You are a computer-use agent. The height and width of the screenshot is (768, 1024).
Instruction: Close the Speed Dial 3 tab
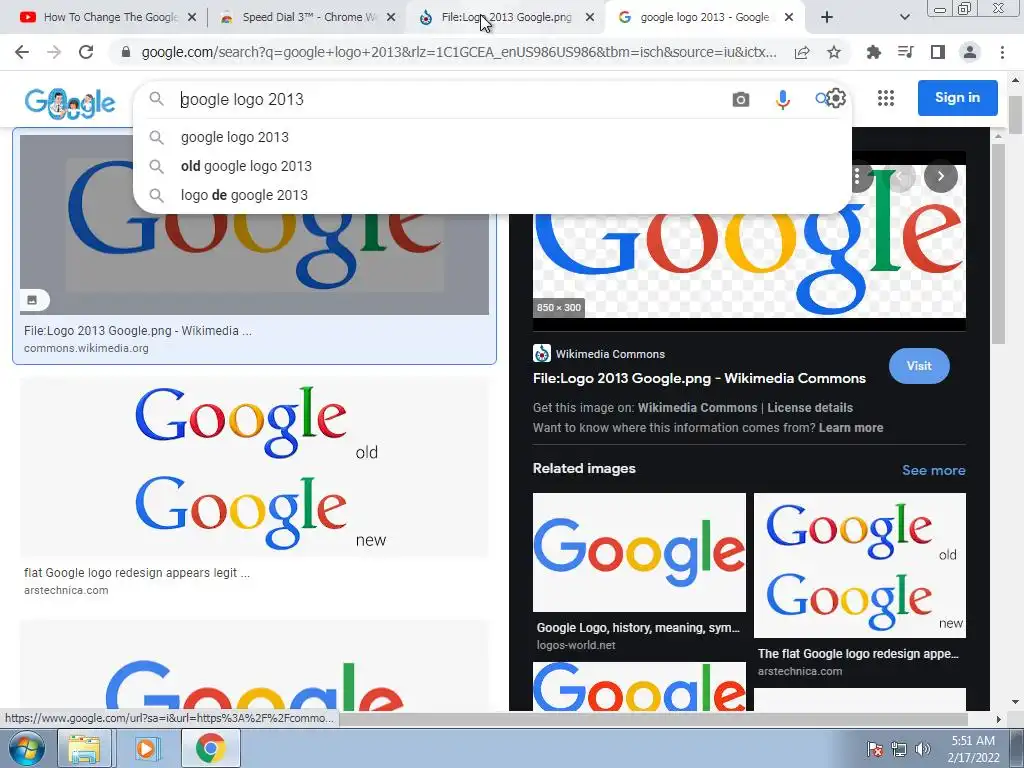pos(391,18)
